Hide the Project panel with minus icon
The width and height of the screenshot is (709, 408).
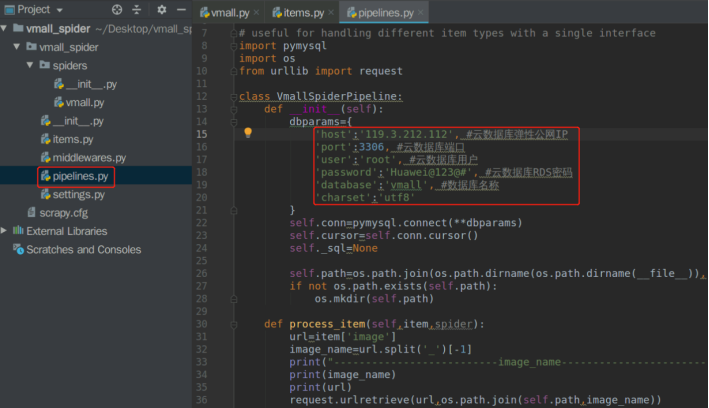[181, 9]
